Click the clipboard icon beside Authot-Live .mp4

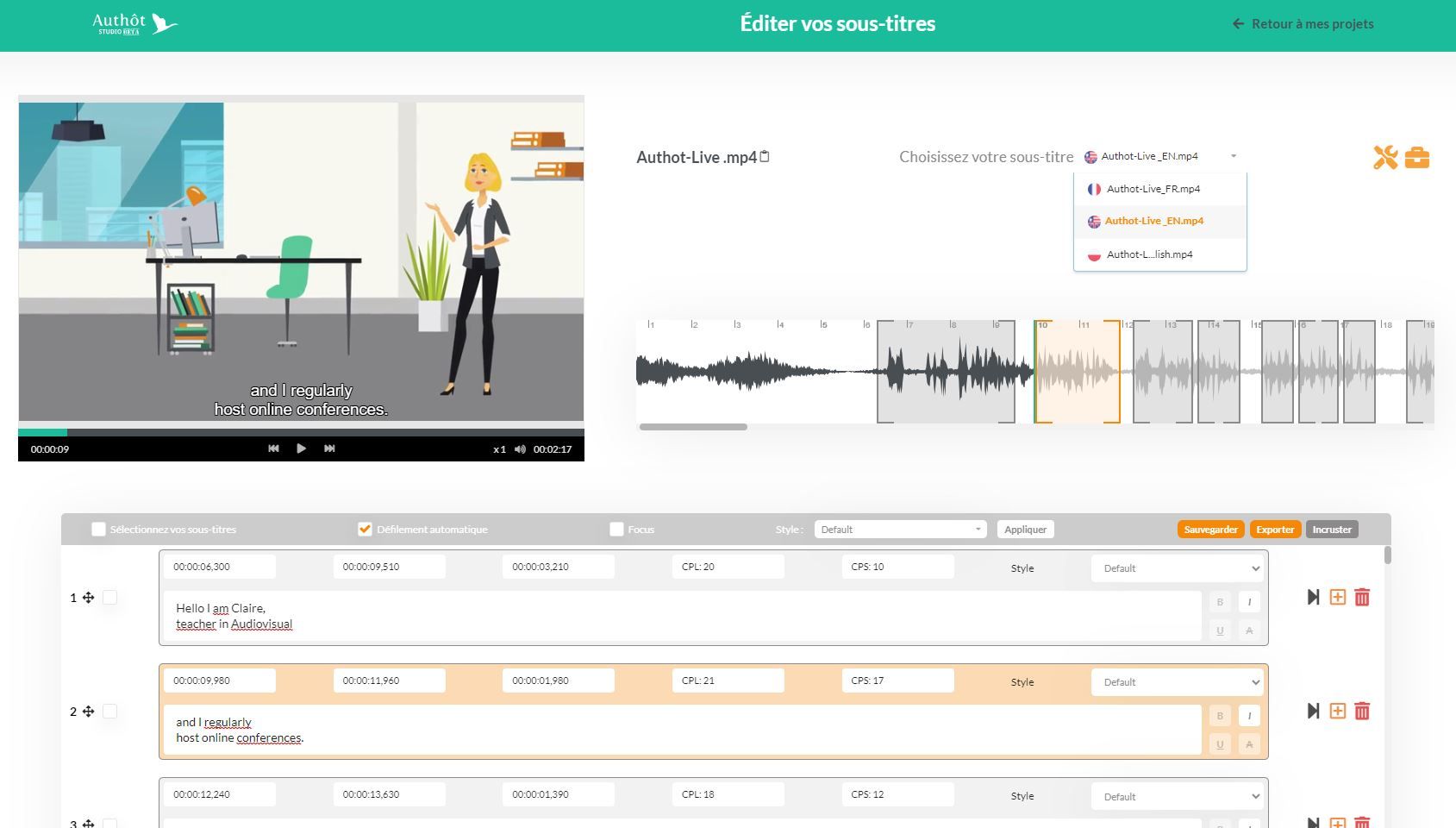tap(765, 156)
